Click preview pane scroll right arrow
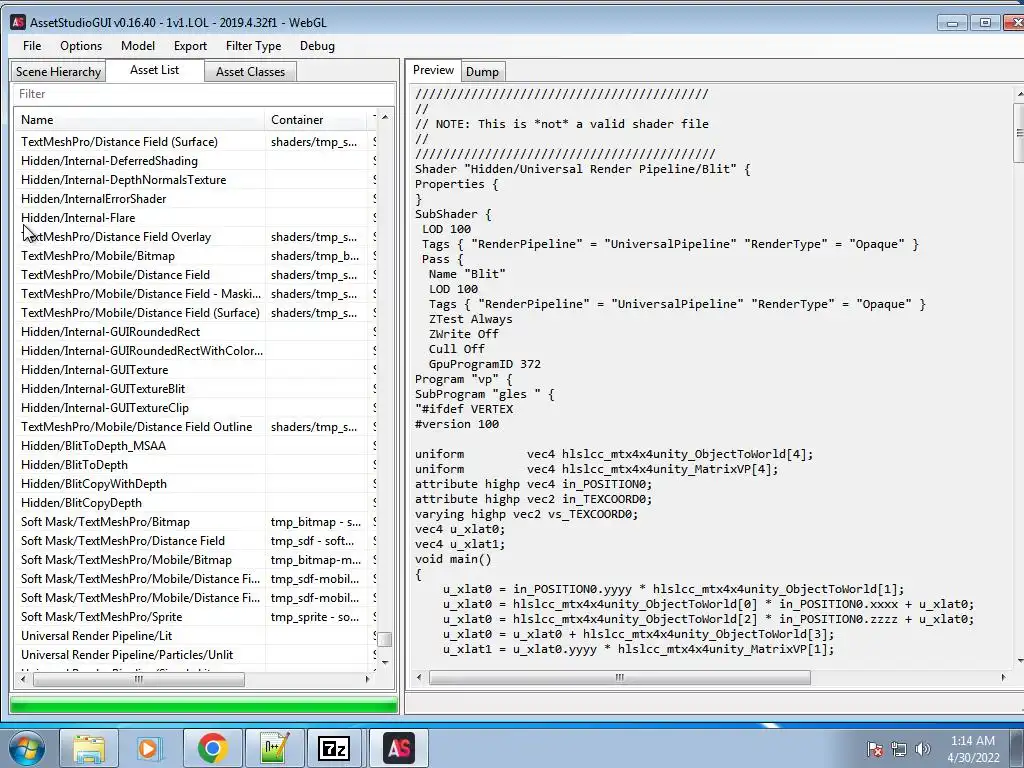Viewport: 1024px width, 768px height. pyautogui.click(x=1003, y=678)
